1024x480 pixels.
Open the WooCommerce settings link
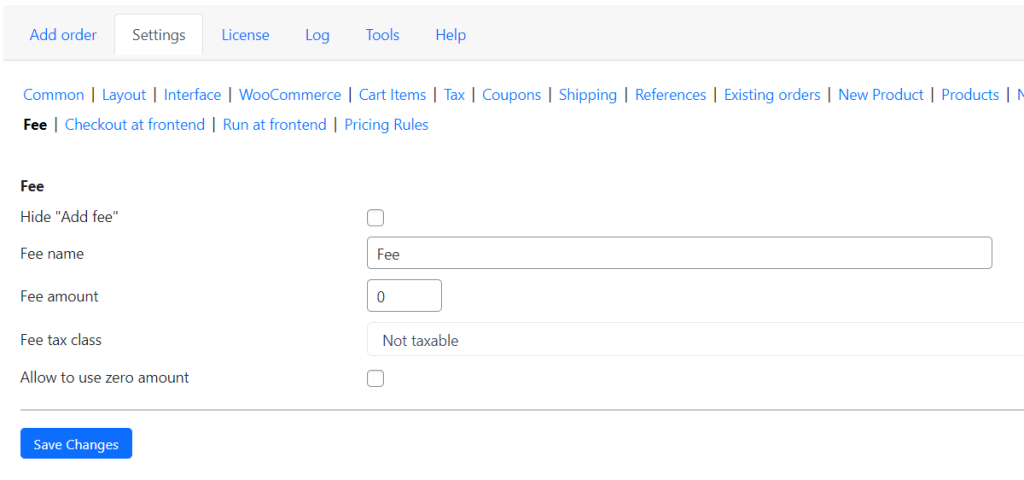(290, 95)
